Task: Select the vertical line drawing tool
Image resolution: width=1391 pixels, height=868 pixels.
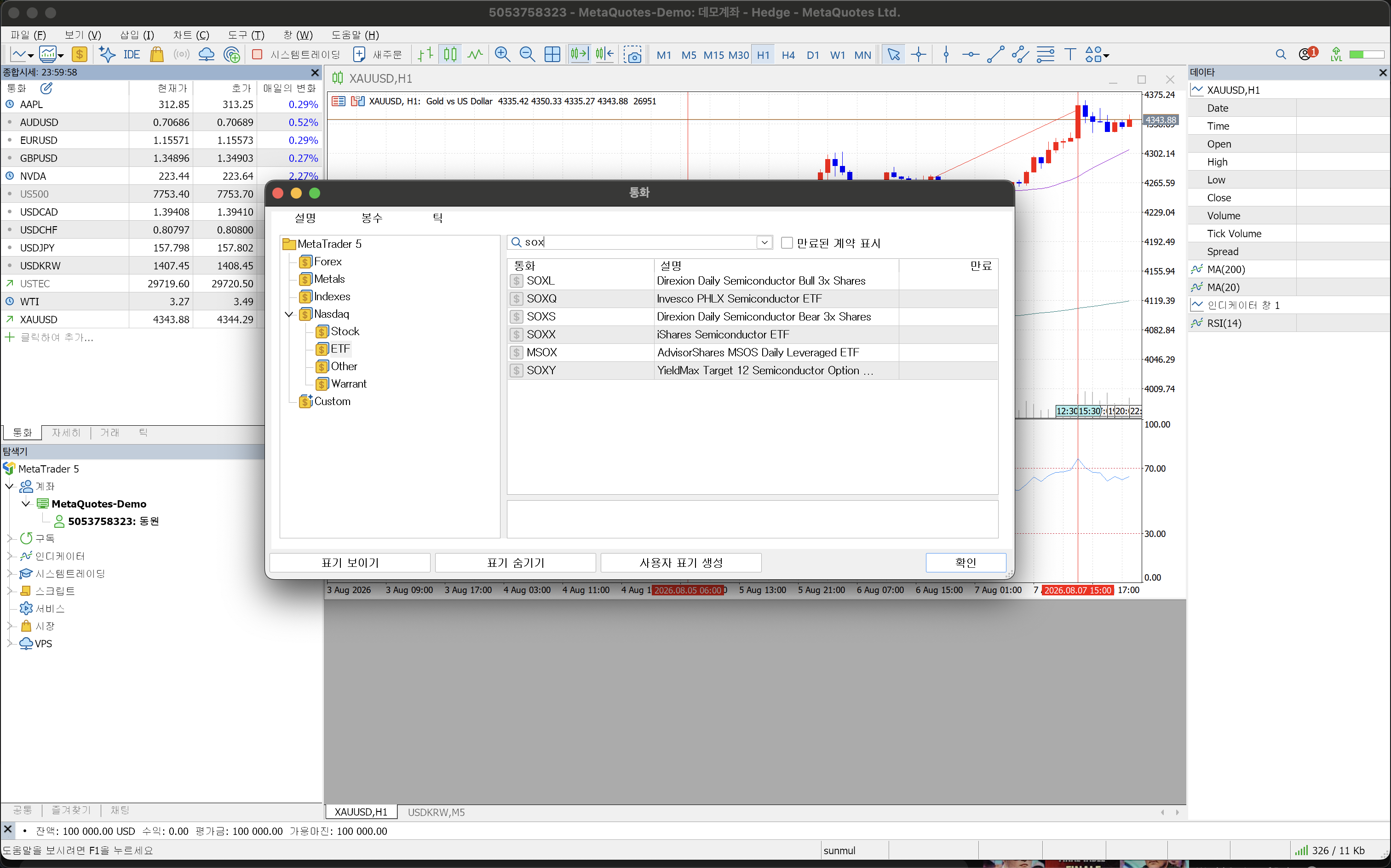Action: click(946, 55)
